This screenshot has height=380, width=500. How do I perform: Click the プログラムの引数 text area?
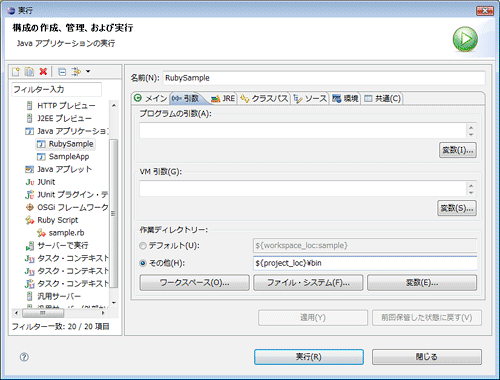coord(303,130)
